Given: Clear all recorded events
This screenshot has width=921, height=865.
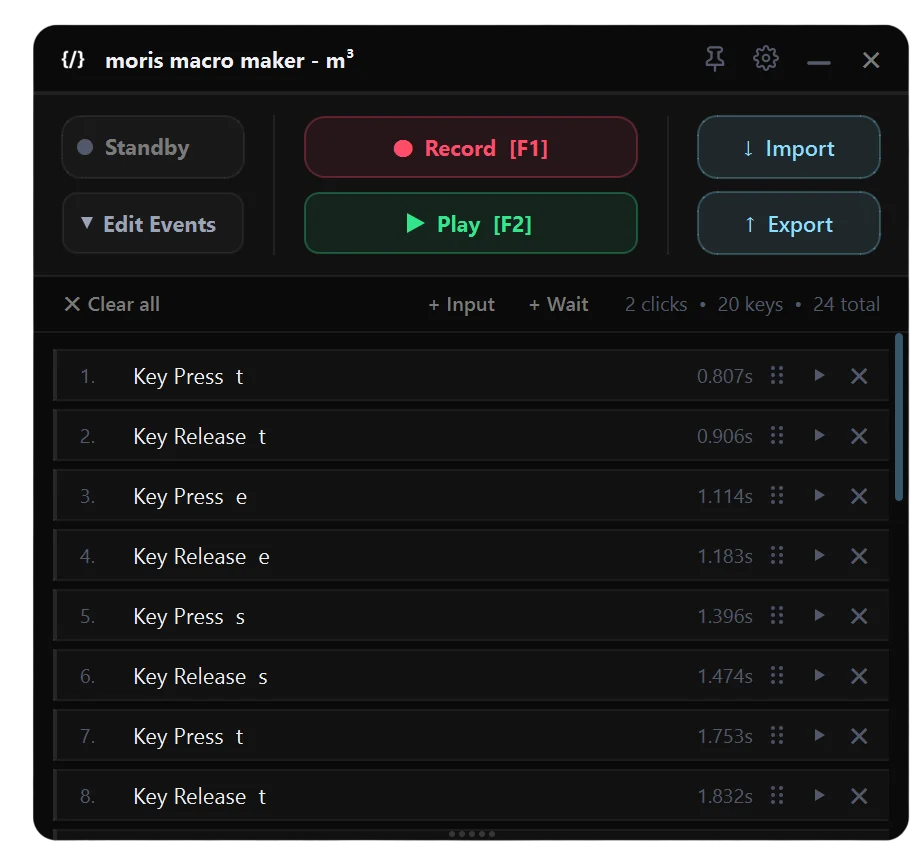Looking at the screenshot, I should pyautogui.click(x=112, y=304).
